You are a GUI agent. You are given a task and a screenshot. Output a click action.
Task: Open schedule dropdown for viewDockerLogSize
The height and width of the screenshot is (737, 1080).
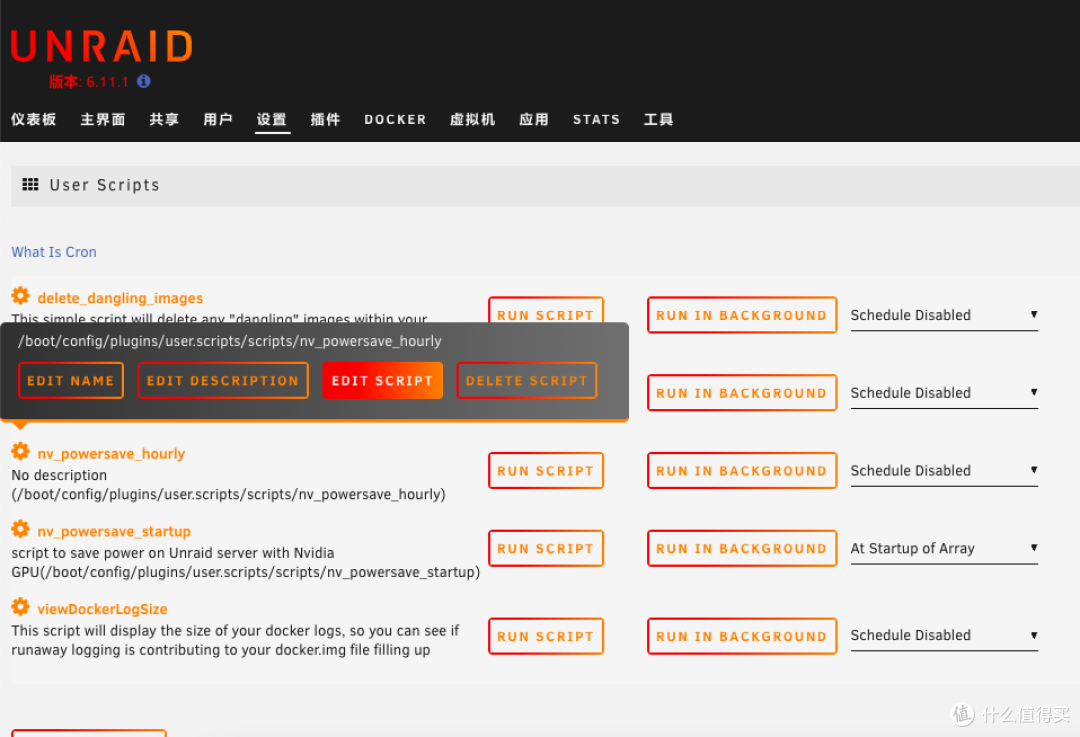tap(943, 635)
